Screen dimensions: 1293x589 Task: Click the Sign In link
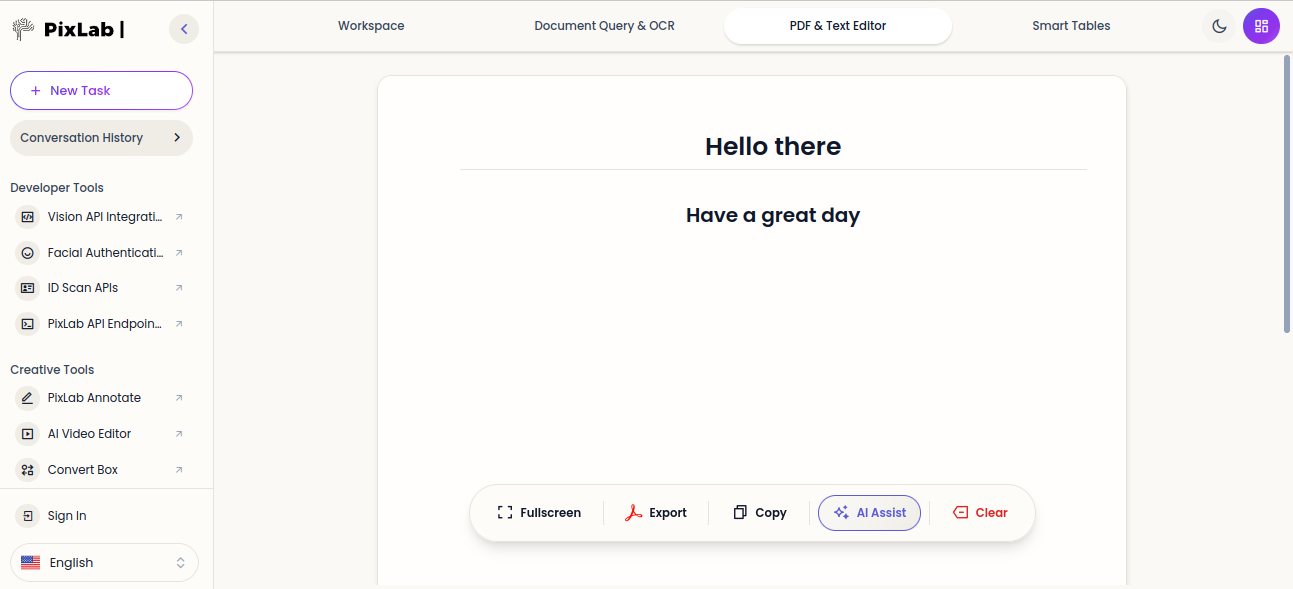click(x=67, y=516)
